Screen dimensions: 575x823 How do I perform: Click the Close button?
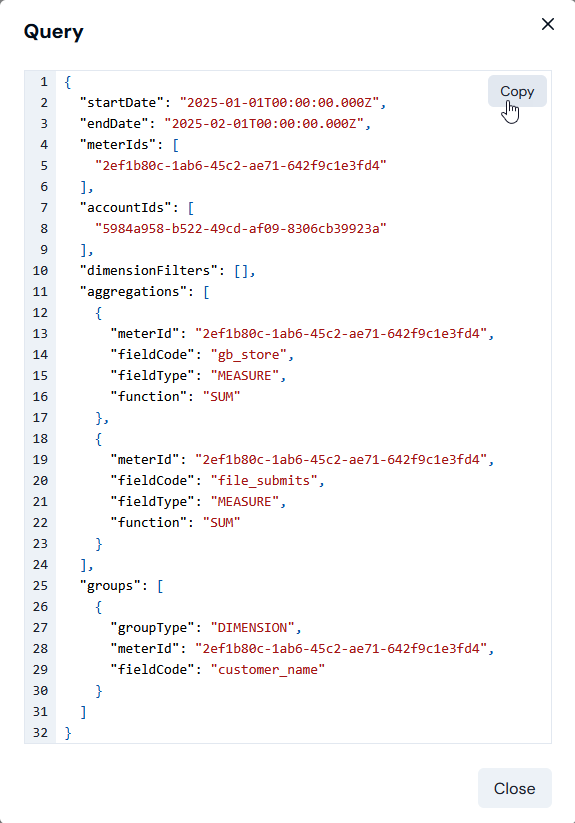(x=514, y=788)
